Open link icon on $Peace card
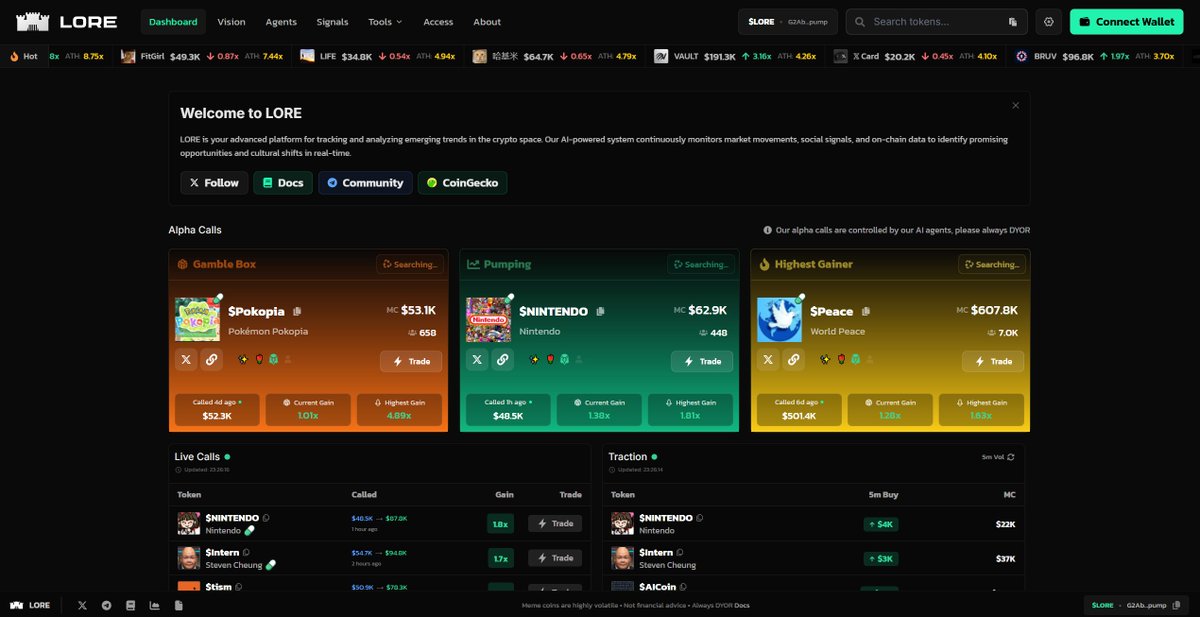The width and height of the screenshot is (1200, 617). point(794,360)
